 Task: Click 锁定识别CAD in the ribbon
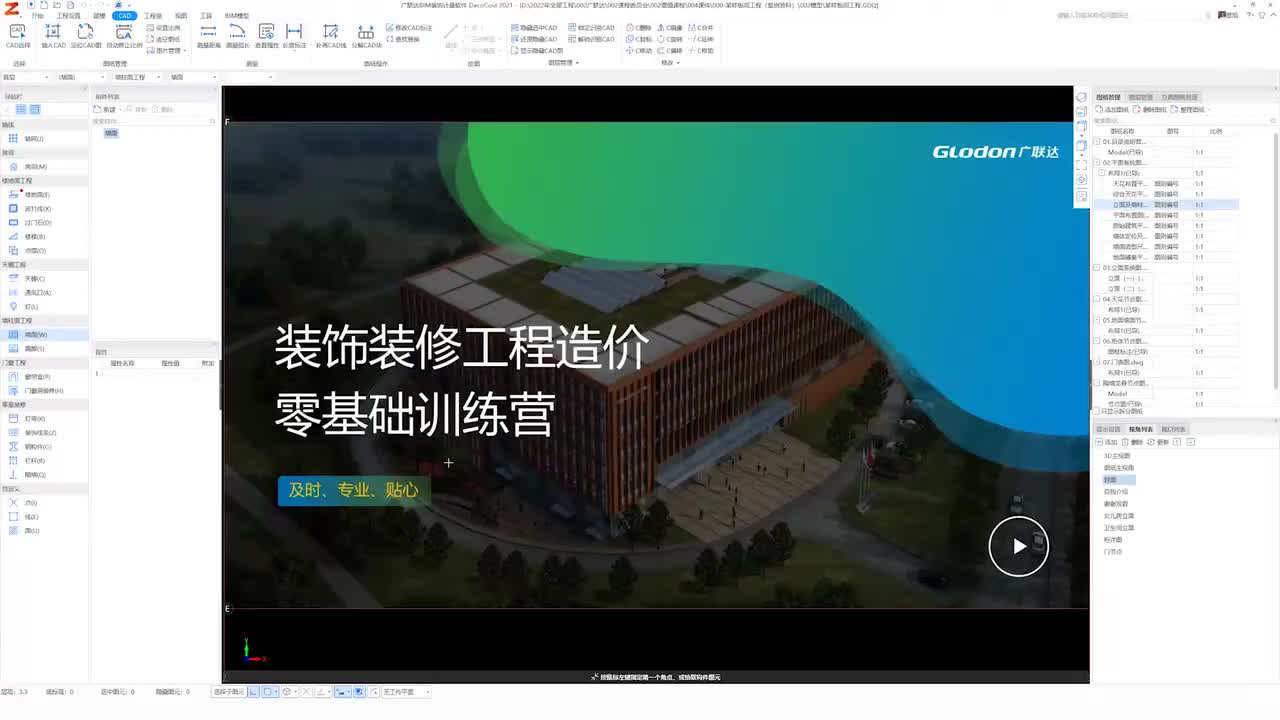pos(593,28)
